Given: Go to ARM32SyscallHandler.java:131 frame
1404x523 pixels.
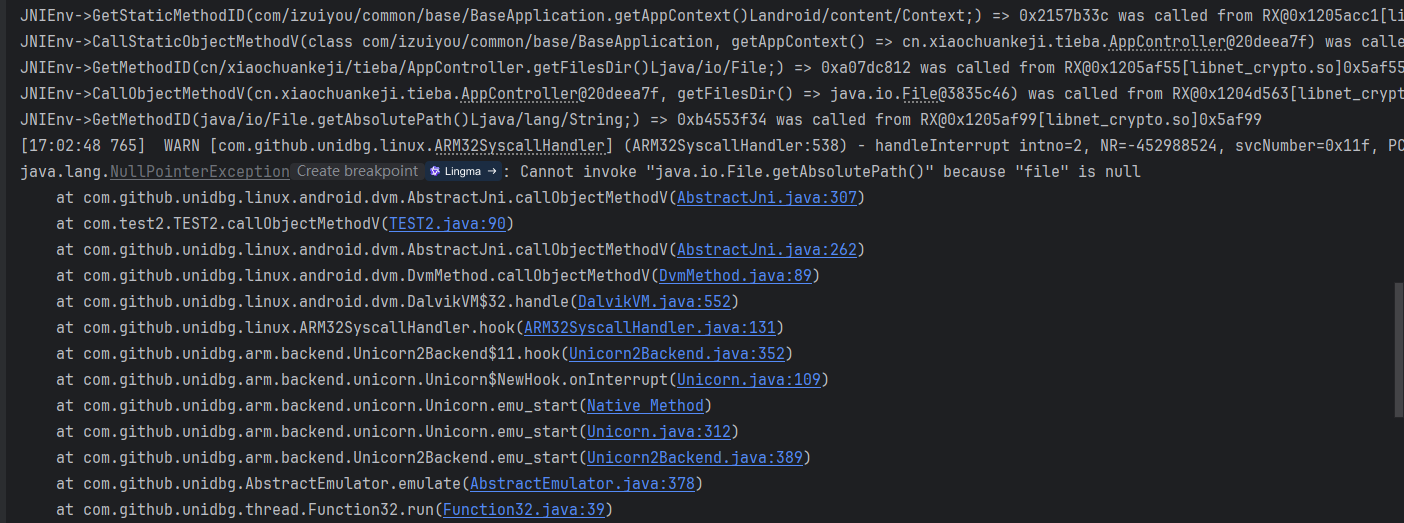Looking at the screenshot, I should point(650,327).
